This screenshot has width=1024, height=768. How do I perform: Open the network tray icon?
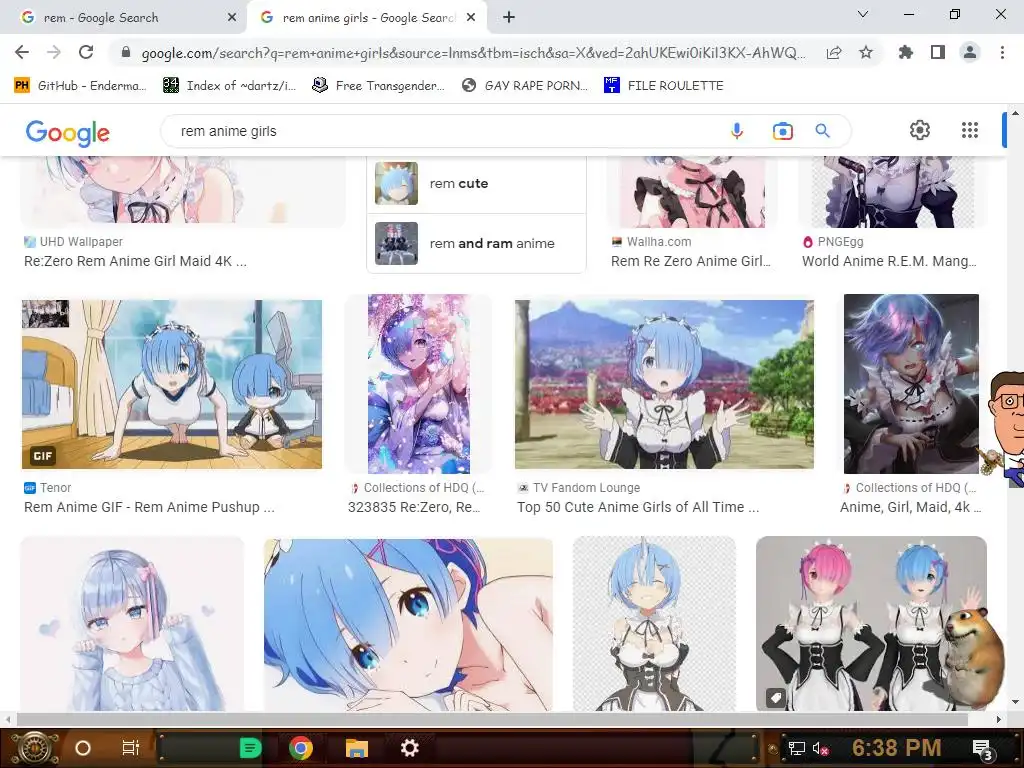(x=797, y=748)
